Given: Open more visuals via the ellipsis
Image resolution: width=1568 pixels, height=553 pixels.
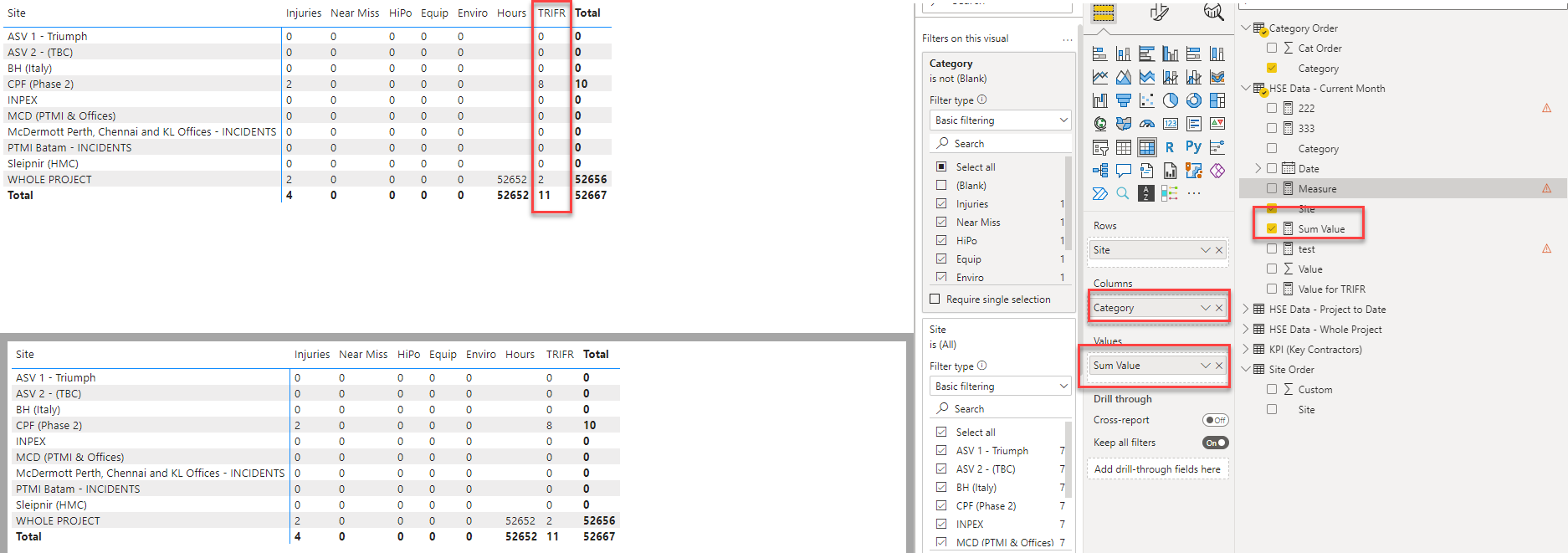Looking at the screenshot, I should click(1194, 193).
